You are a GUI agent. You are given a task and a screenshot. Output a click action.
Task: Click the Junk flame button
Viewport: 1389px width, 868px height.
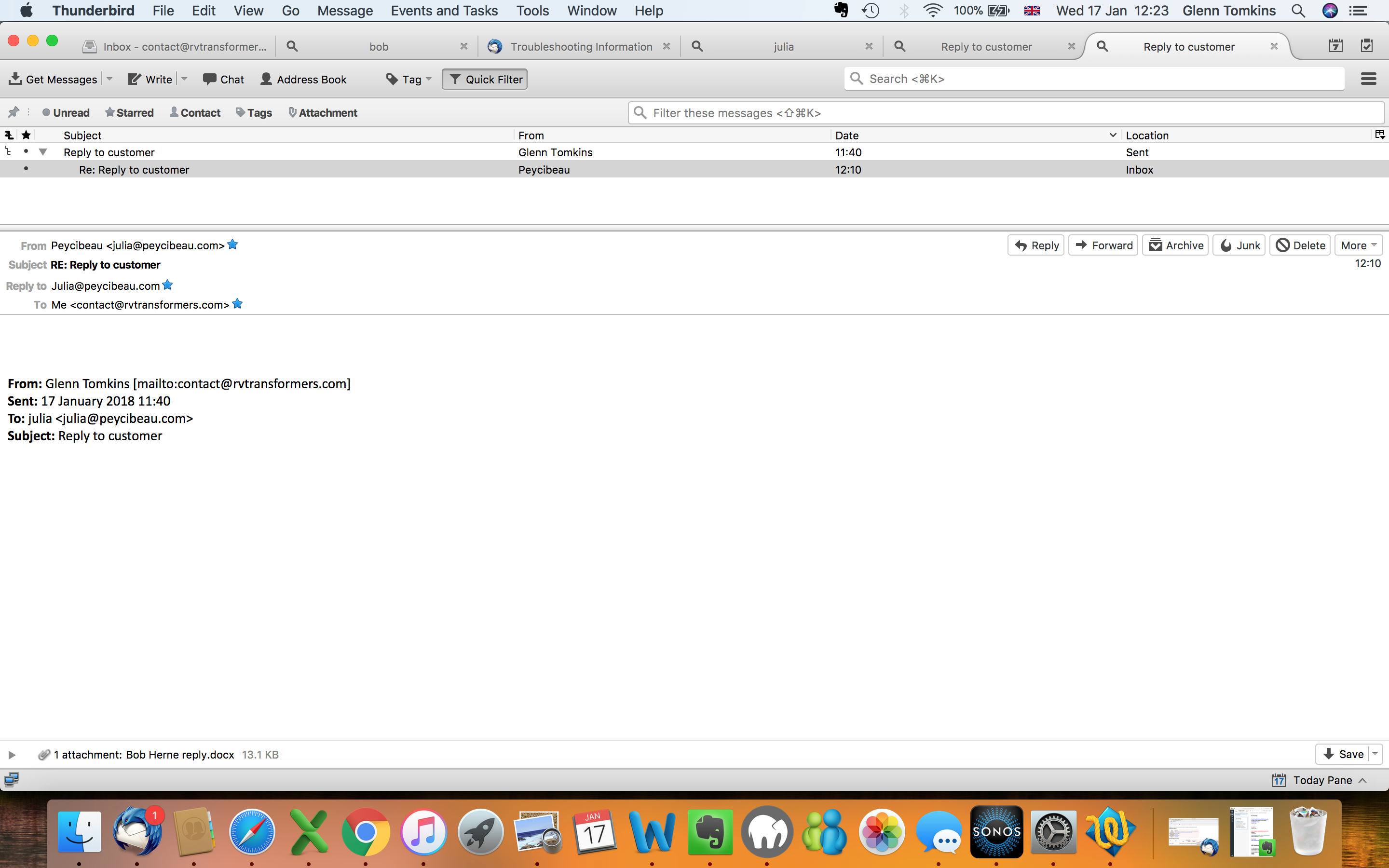(1239, 245)
